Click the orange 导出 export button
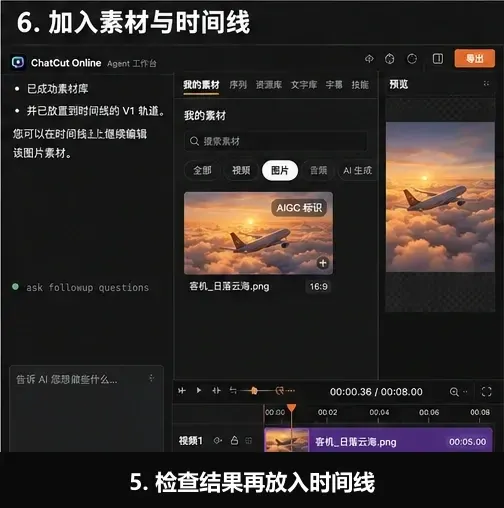Image resolution: width=504 pixels, height=508 pixels. [x=474, y=59]
